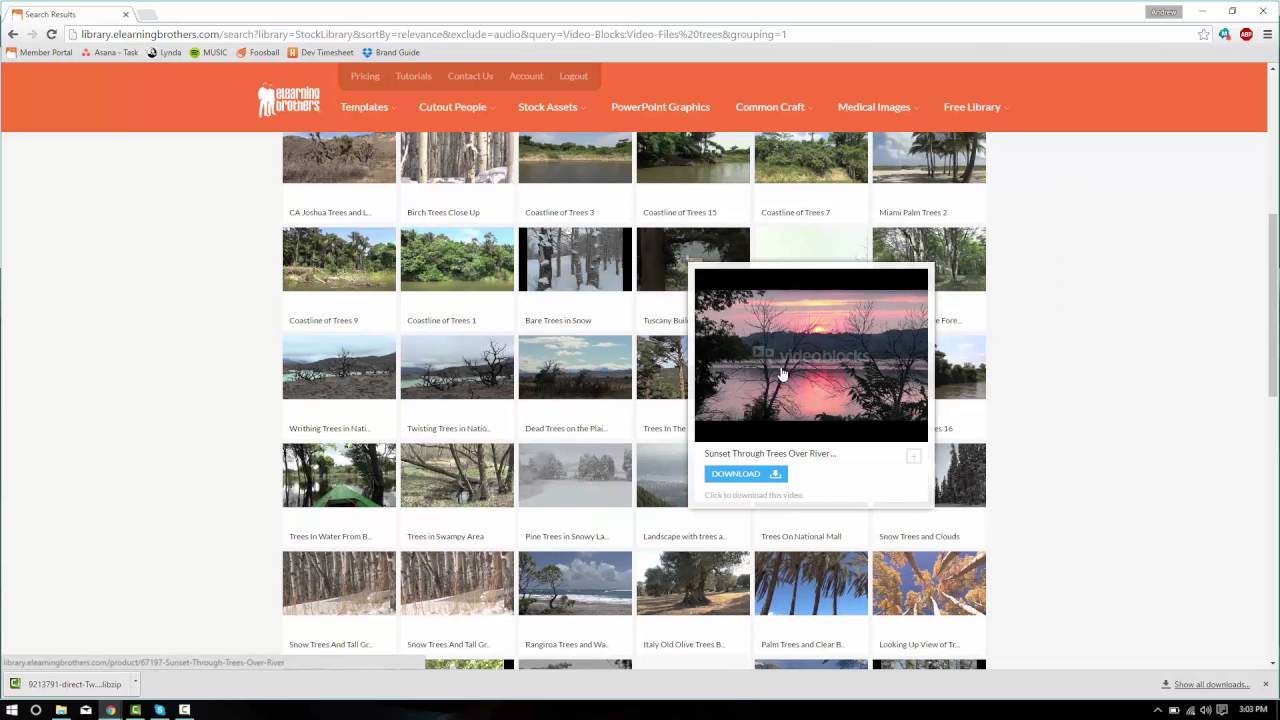
Task: Click Show all downloads link
Action: 1212,684
